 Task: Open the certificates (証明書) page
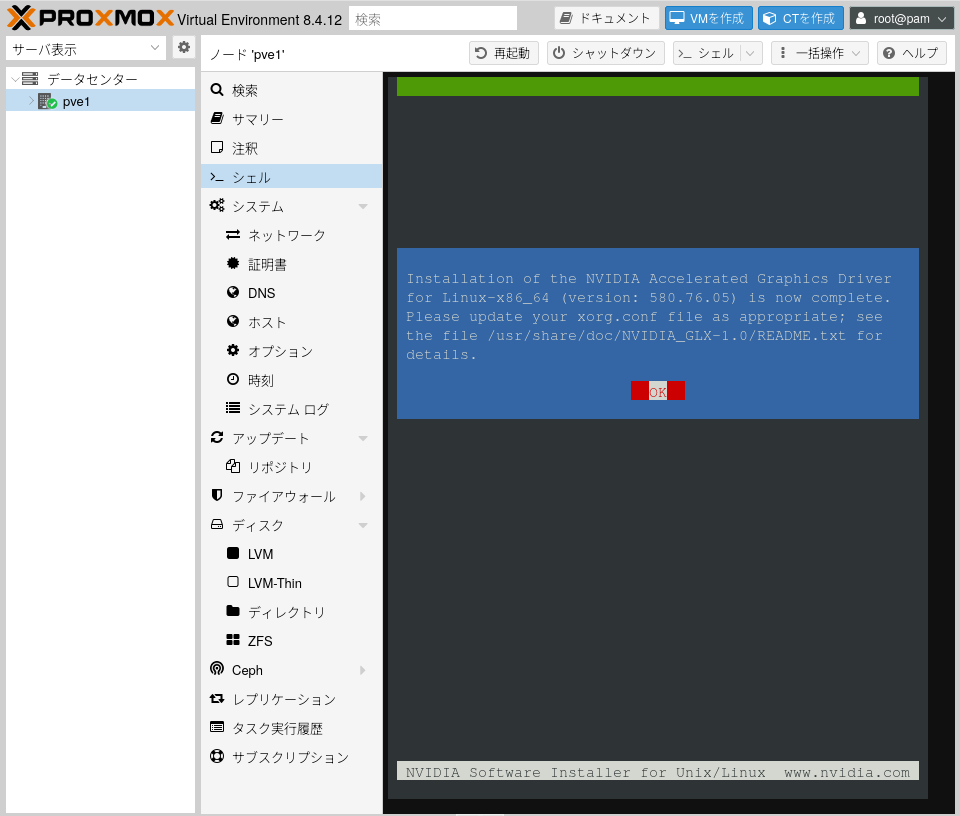click(x=267, y=264)
